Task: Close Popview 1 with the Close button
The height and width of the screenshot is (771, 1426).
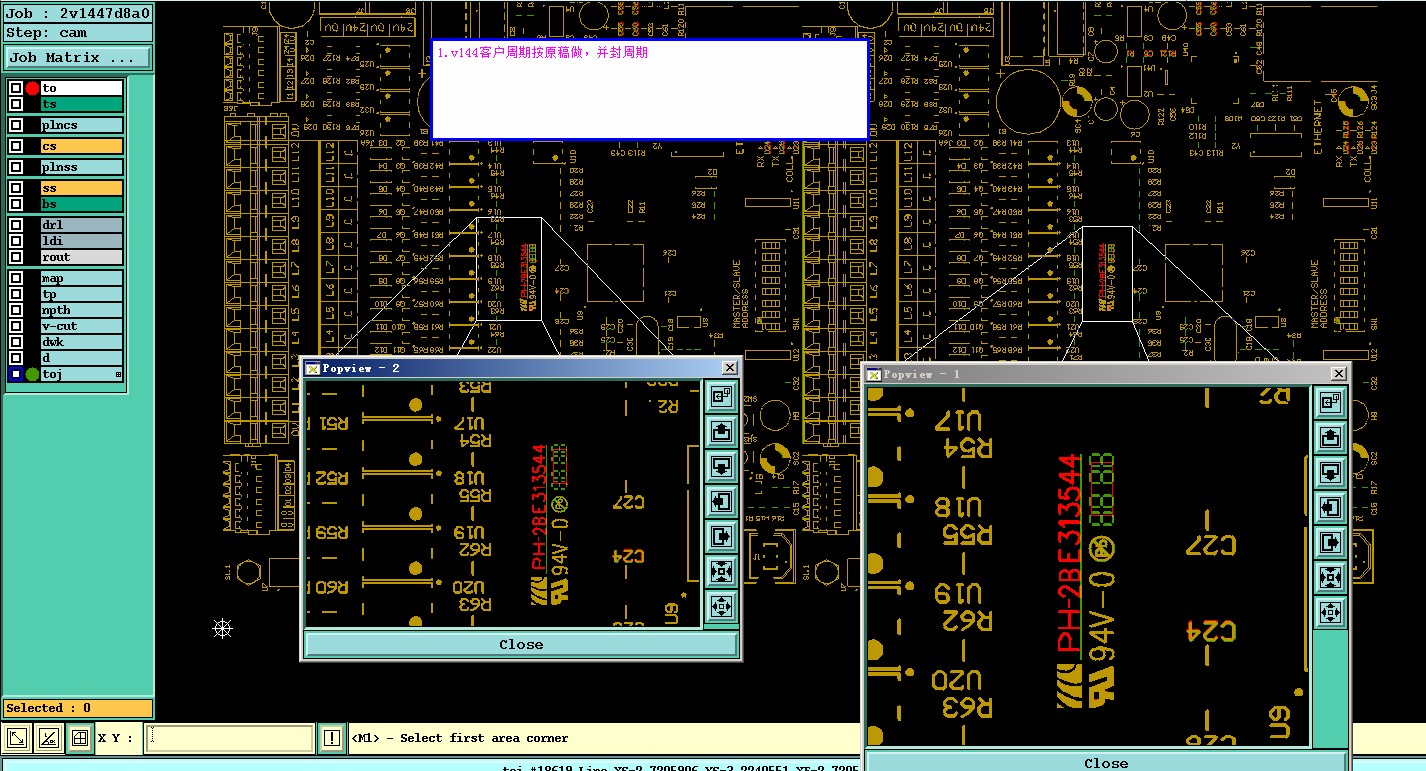Action: [x=1106, y=762]
